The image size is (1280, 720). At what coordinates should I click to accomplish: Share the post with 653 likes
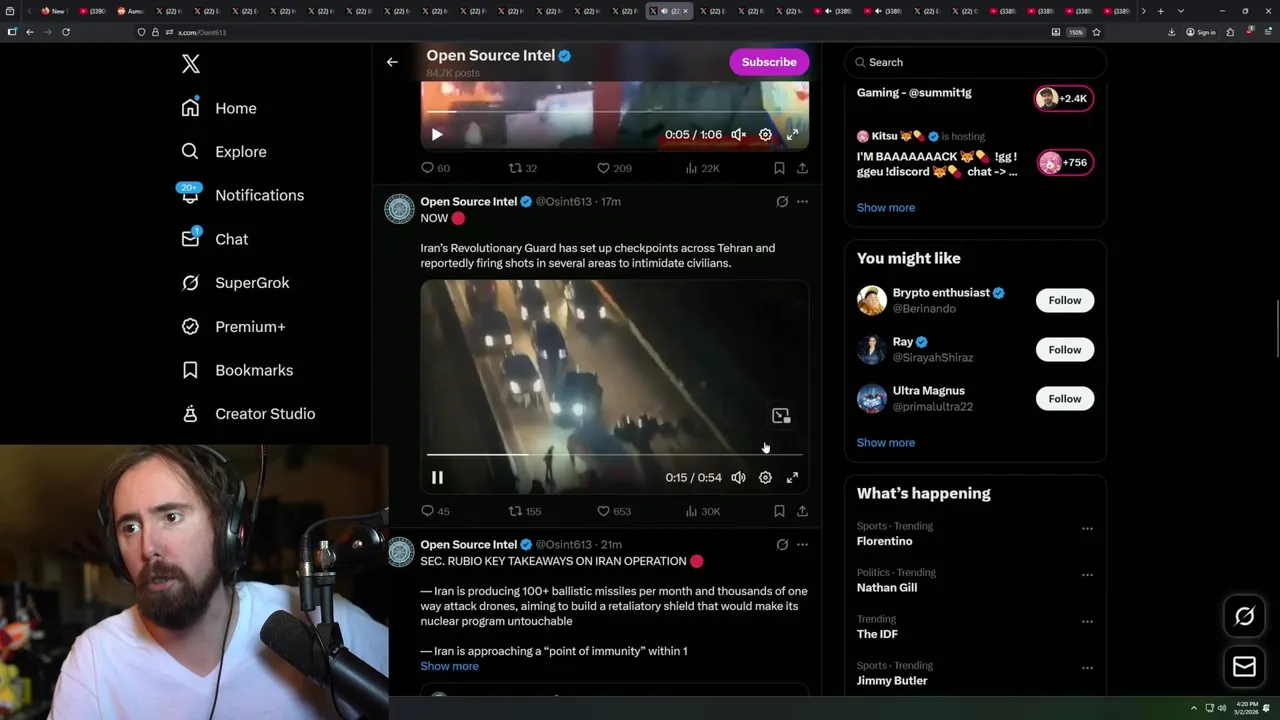802,511
